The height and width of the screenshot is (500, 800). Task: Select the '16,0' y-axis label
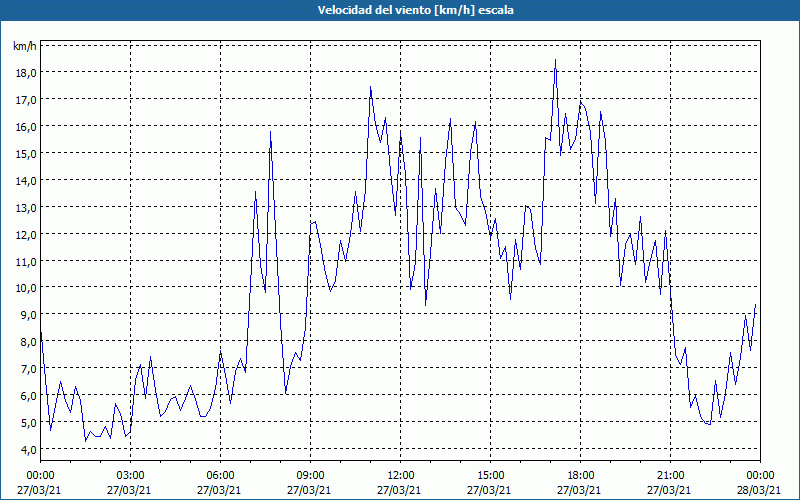point(26,127)
